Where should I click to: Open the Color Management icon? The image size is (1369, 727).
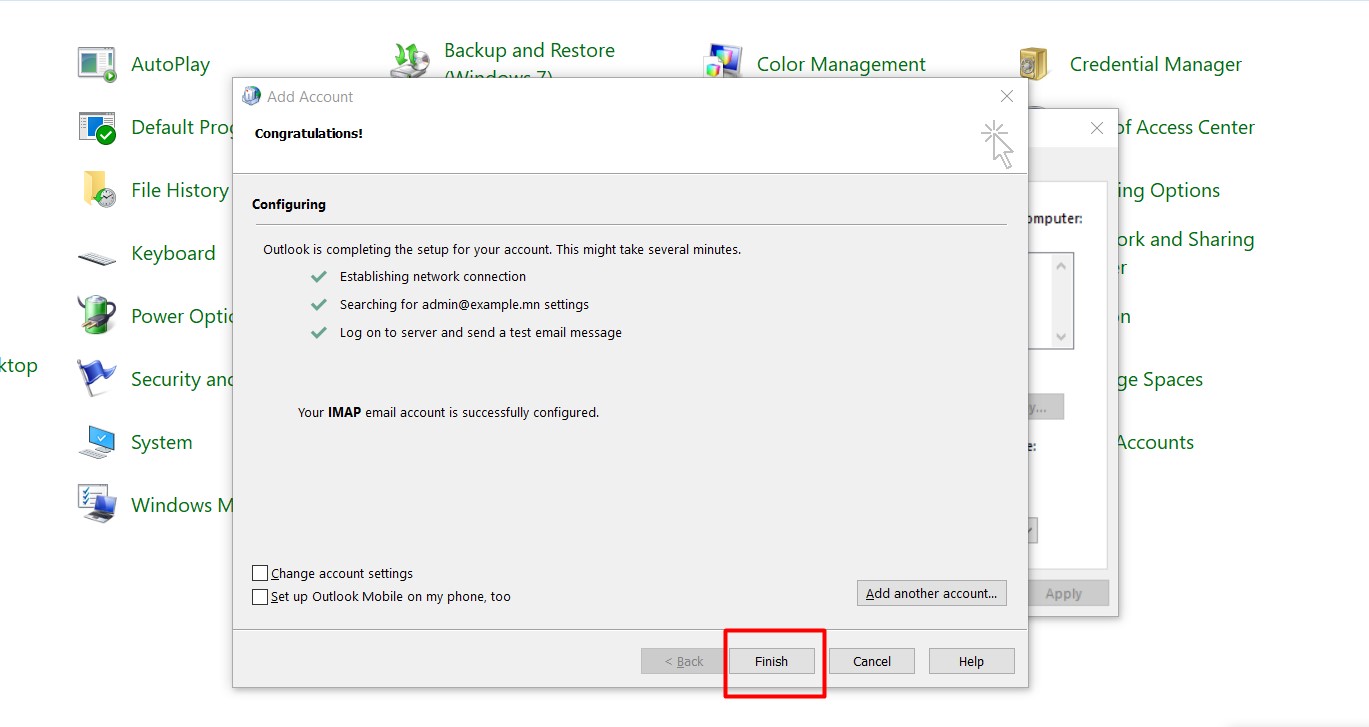pos(723,62)
